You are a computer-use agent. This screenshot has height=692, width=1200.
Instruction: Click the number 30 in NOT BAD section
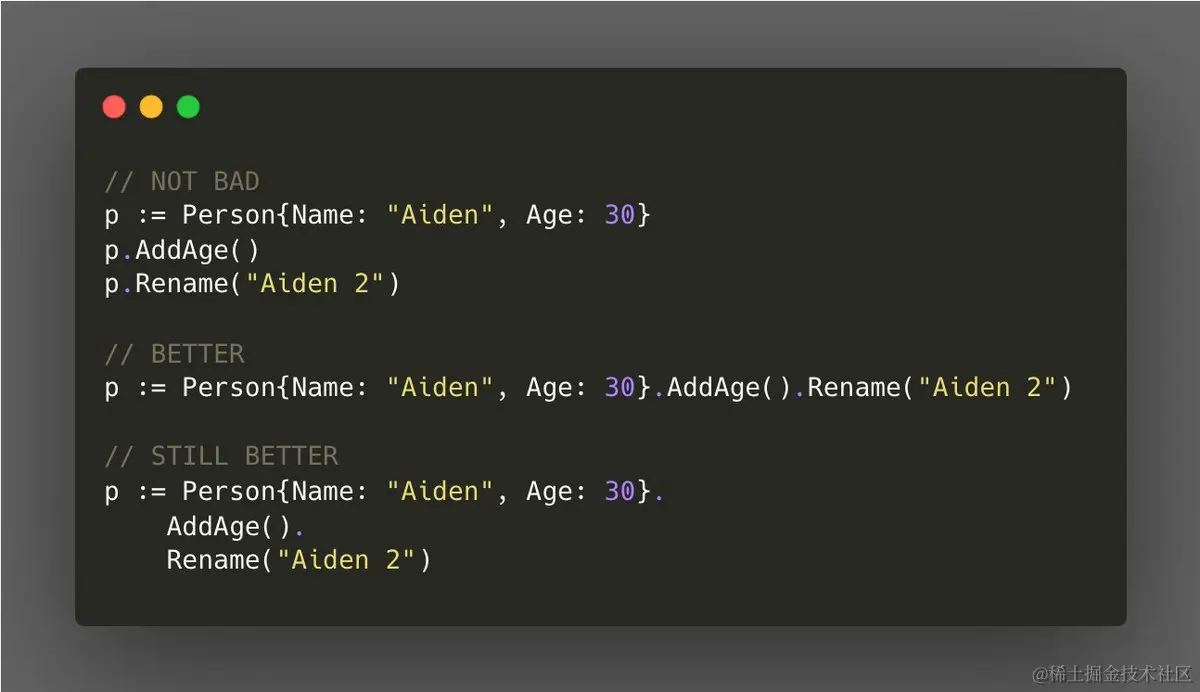[620, 215]
